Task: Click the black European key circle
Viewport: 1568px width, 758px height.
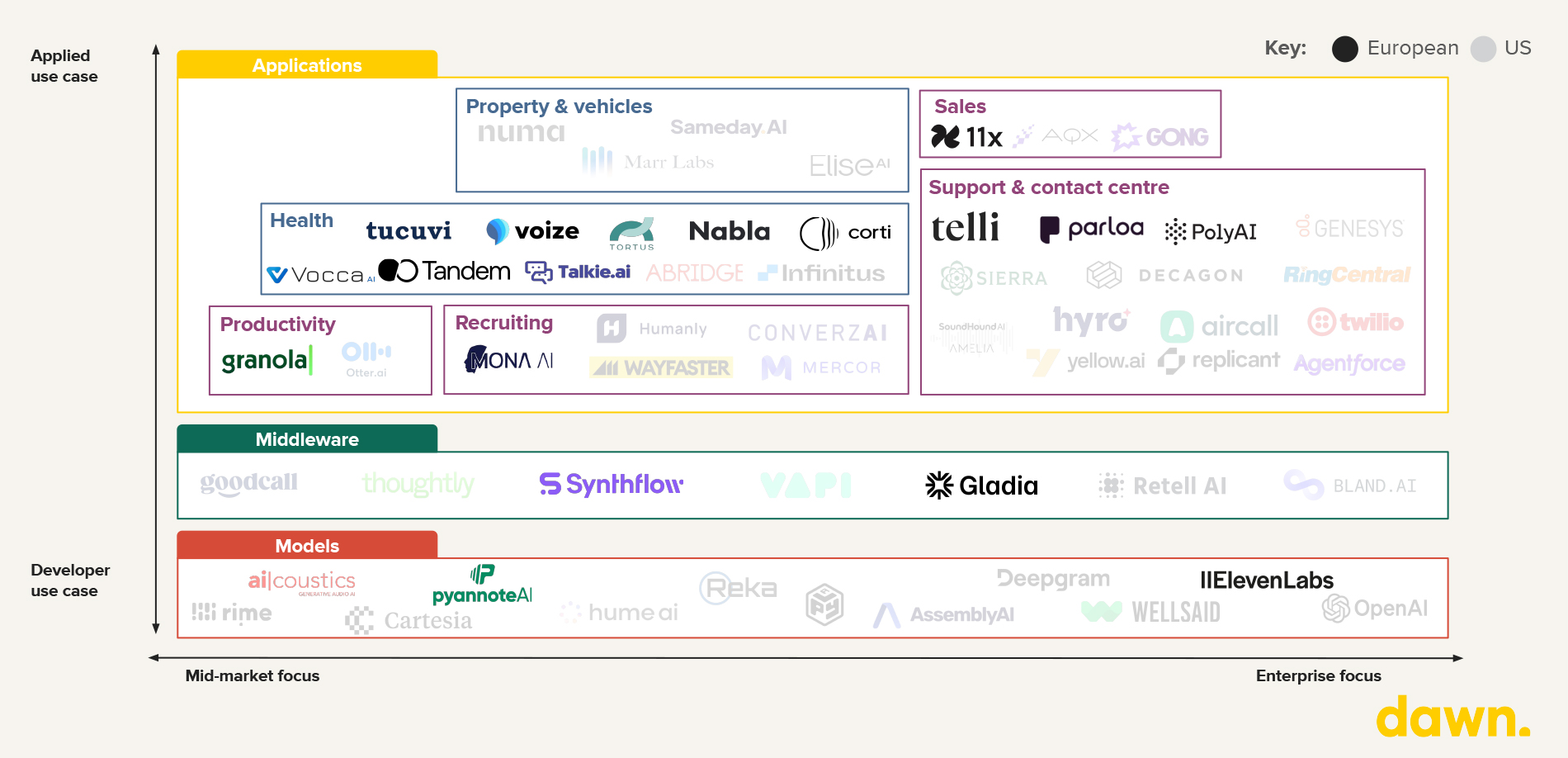Action: point(1344,49)
